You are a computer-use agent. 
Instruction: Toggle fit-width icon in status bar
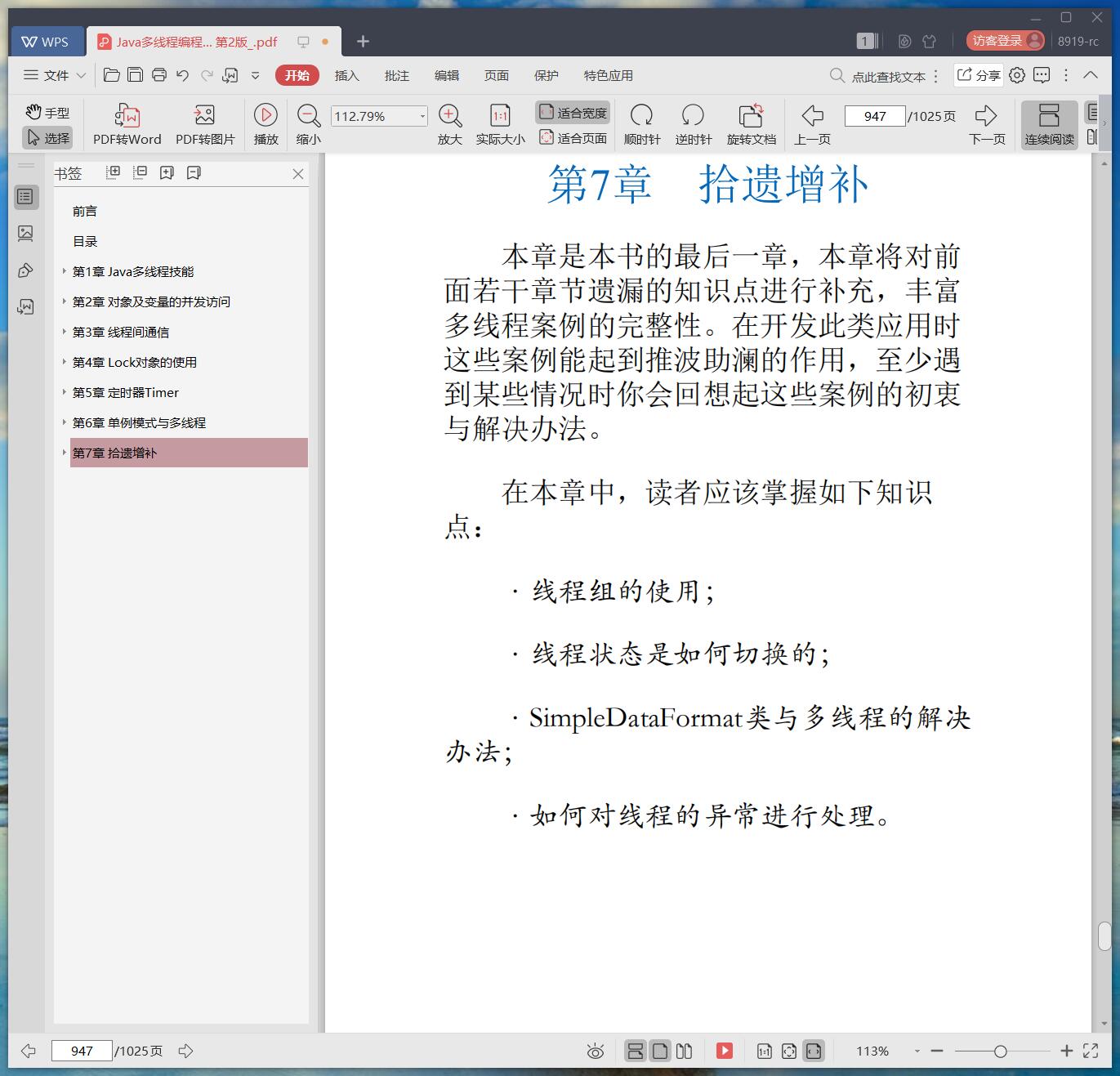[814, 1051]
